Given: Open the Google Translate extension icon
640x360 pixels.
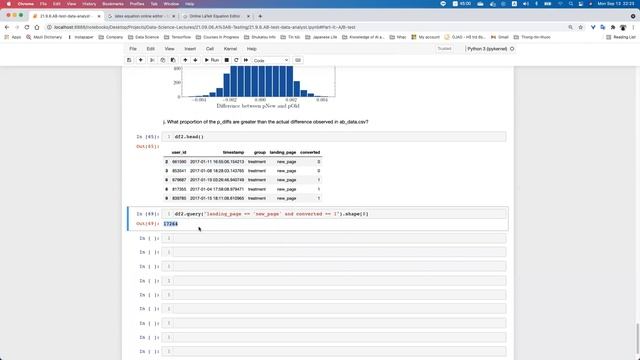Looking at the screenshot, I should [603, 27].
